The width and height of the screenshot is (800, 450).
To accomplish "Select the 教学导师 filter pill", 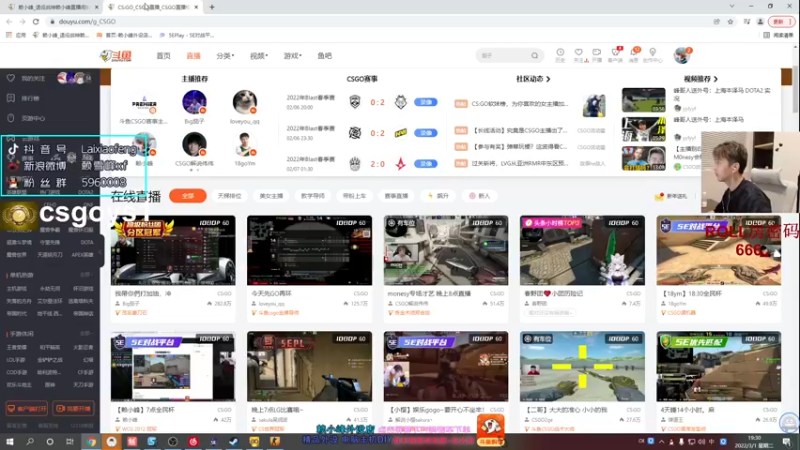I will coord(313,196).
